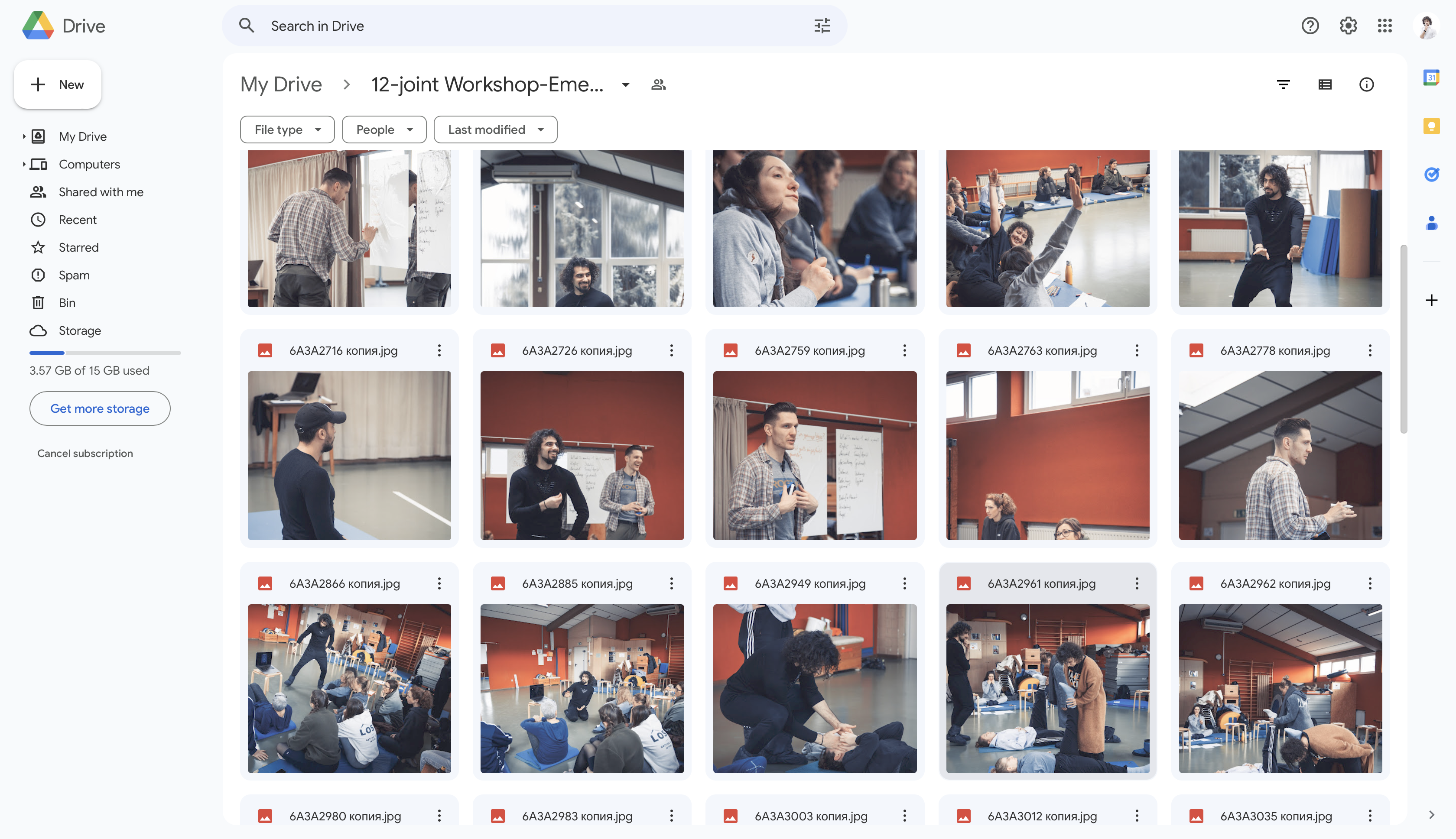Image resolution: width=1456 pixels, height=839 pixels.
Task: Click shared folder people icon
Action: tap(658, 85)
